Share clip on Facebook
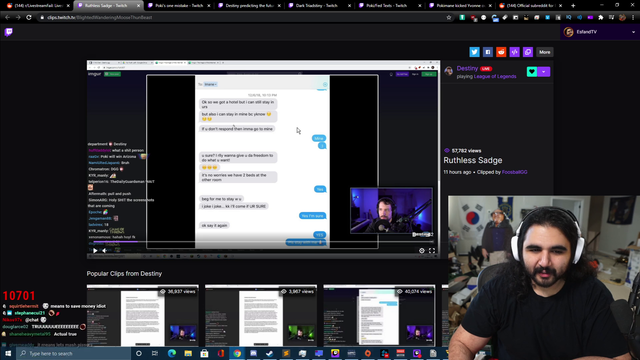This screenshot has width=640, height=360. 488,52
